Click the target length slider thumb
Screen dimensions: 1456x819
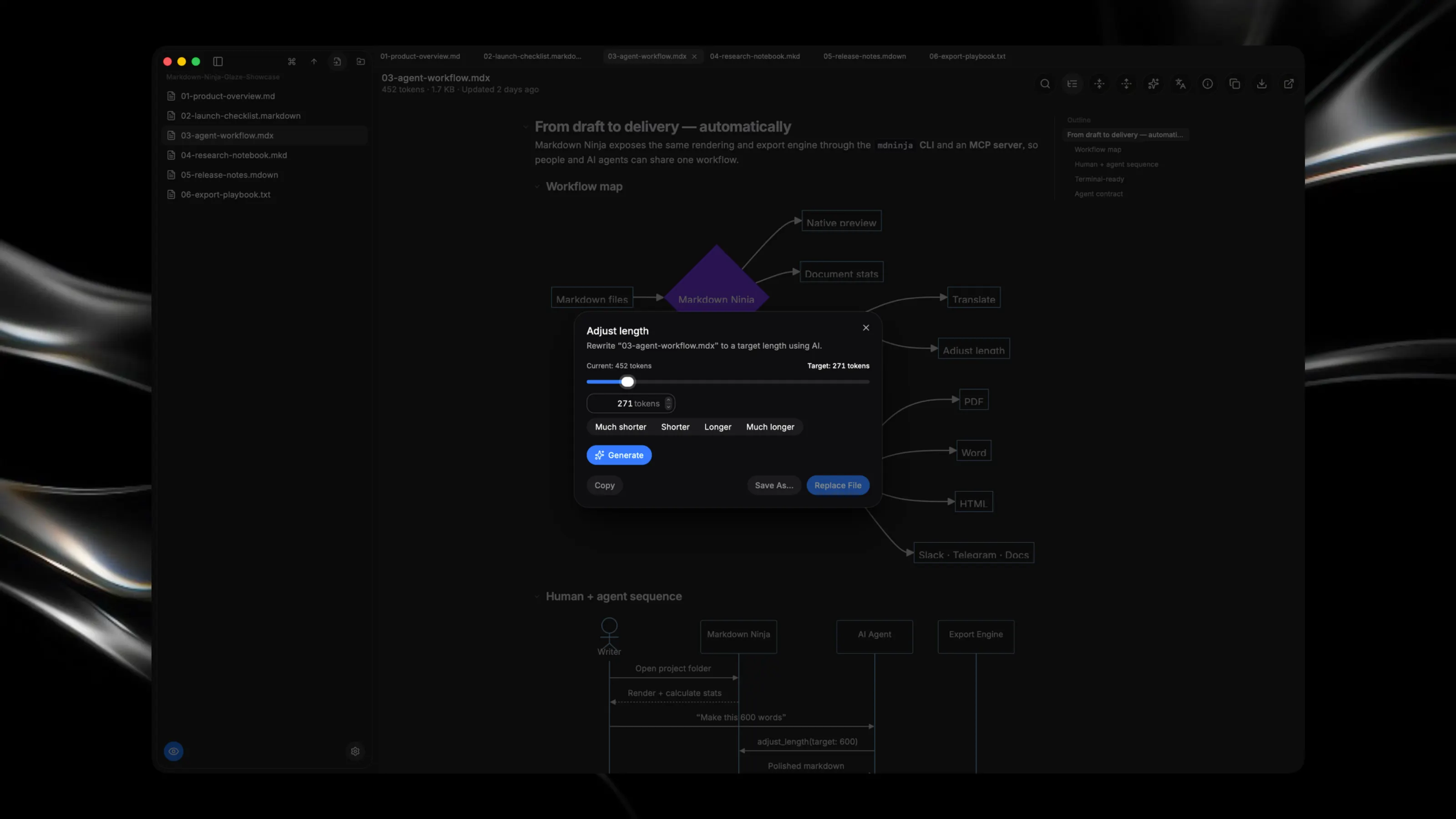pos(627,382)
